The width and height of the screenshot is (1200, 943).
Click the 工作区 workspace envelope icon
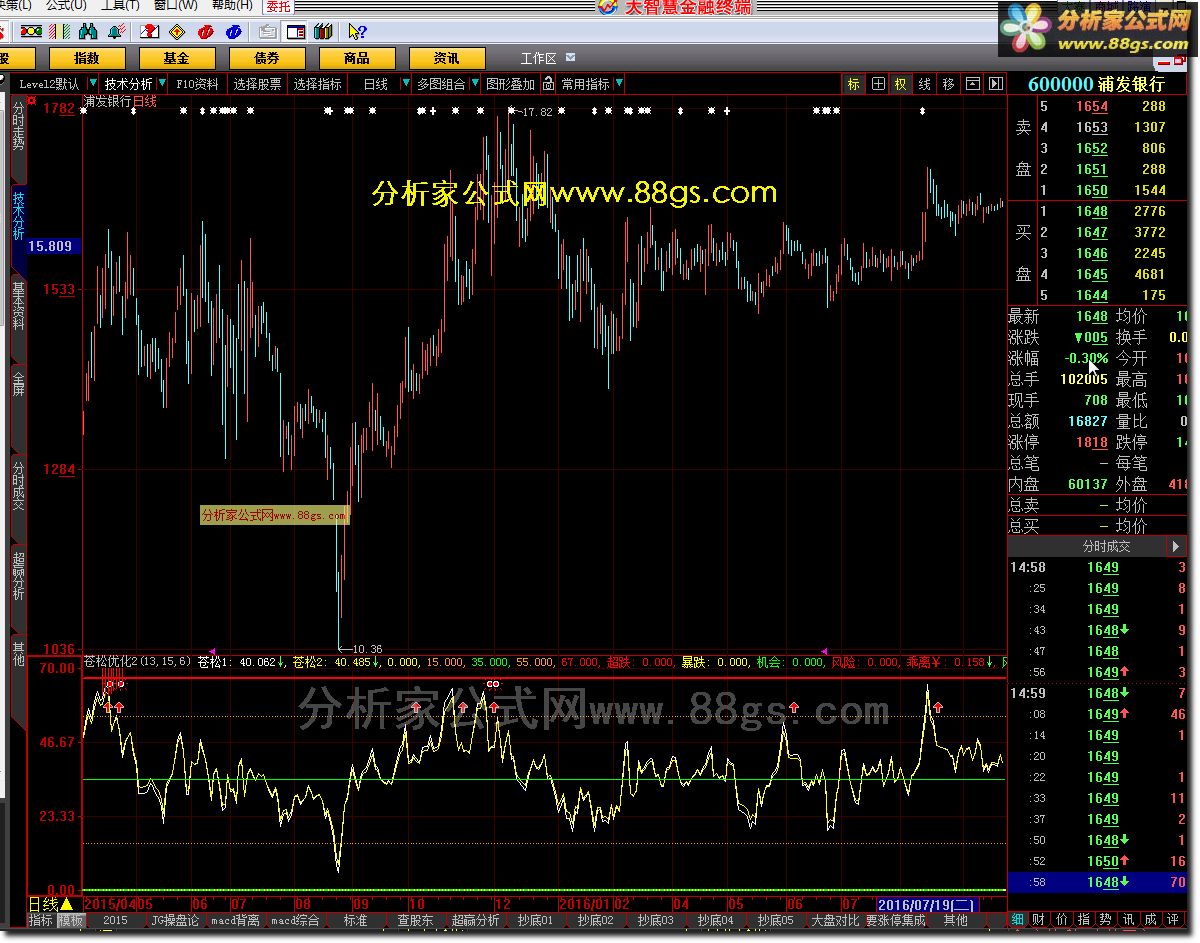click(x=571, y=59)
